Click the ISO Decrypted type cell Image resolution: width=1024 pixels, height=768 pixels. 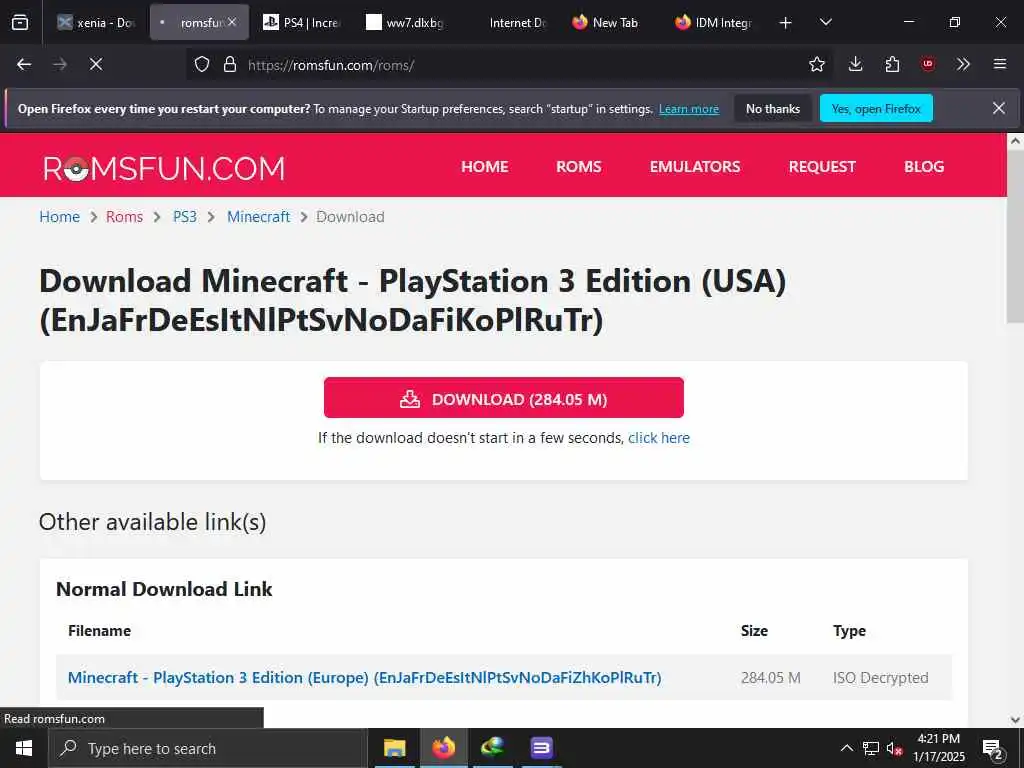tap(880, 678)
